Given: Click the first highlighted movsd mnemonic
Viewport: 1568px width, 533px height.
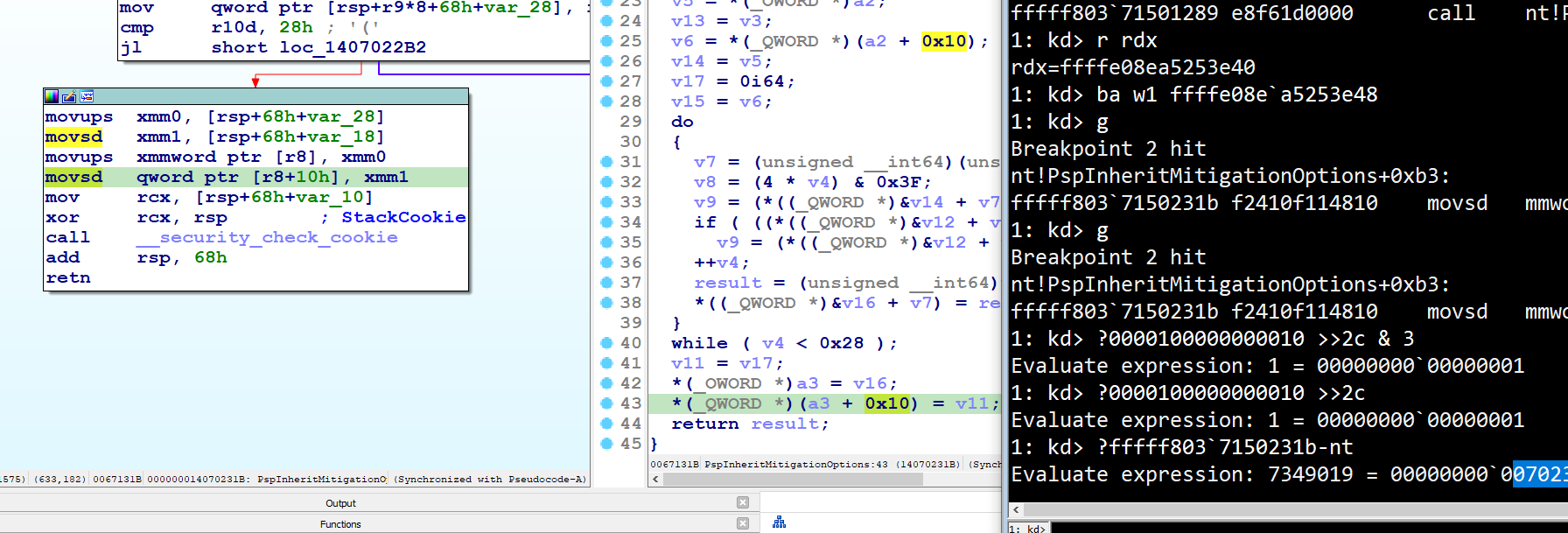Looking at the screenshot, I should (73, 137).
